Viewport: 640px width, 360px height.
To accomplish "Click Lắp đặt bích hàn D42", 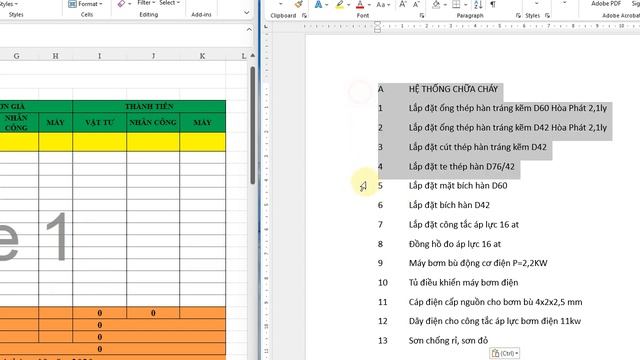I will click(x=449, y=205).
